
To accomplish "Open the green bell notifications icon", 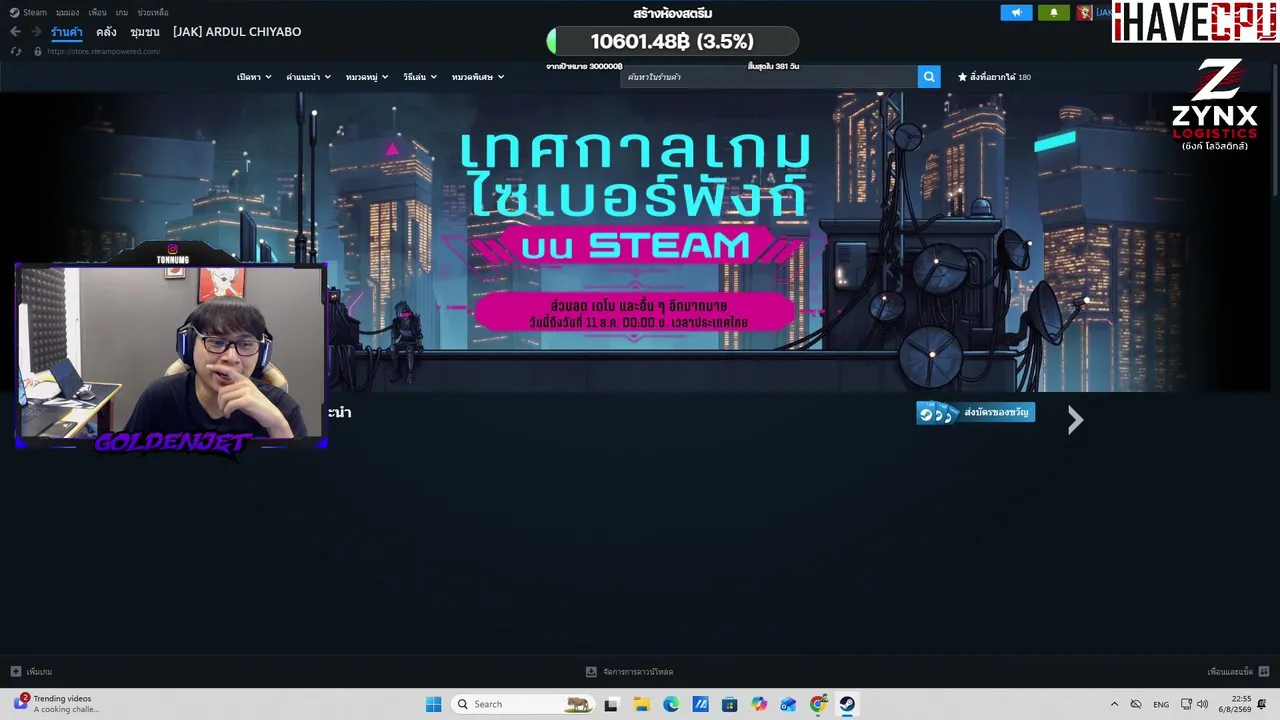I will click(x=1053, y=13).
